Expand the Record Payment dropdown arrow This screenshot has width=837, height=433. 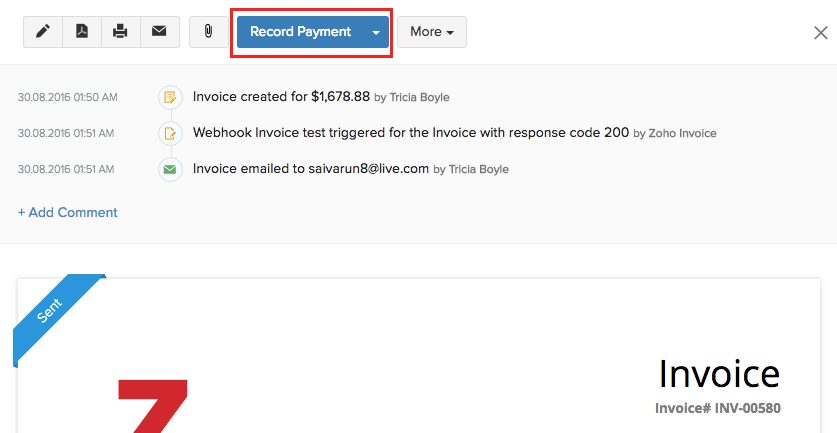click(x=376, y=32)
